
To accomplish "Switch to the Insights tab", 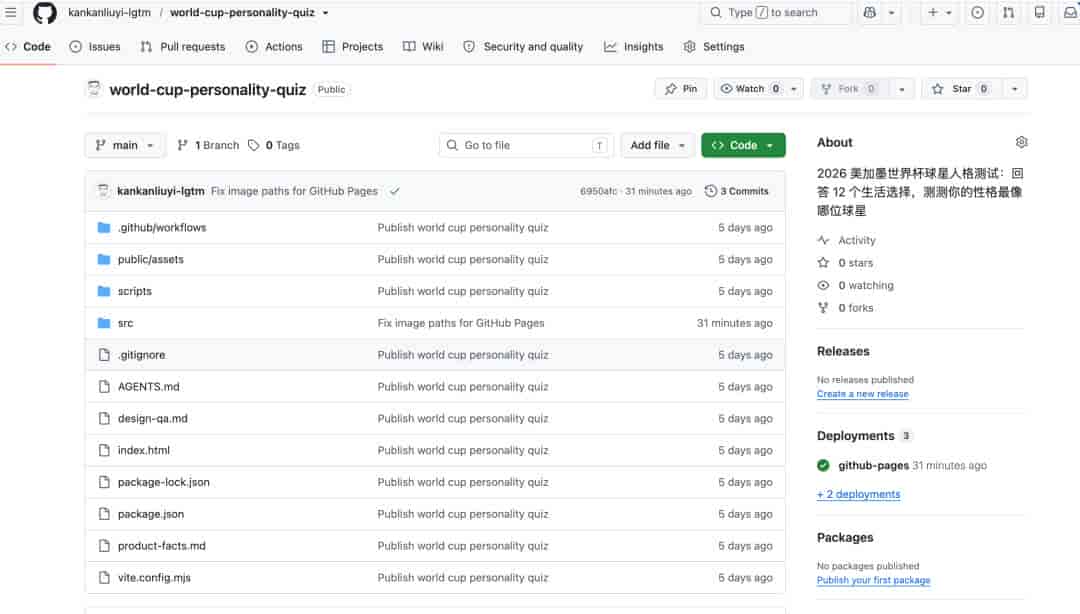I will pyautogui.click(x=634, y=47).
